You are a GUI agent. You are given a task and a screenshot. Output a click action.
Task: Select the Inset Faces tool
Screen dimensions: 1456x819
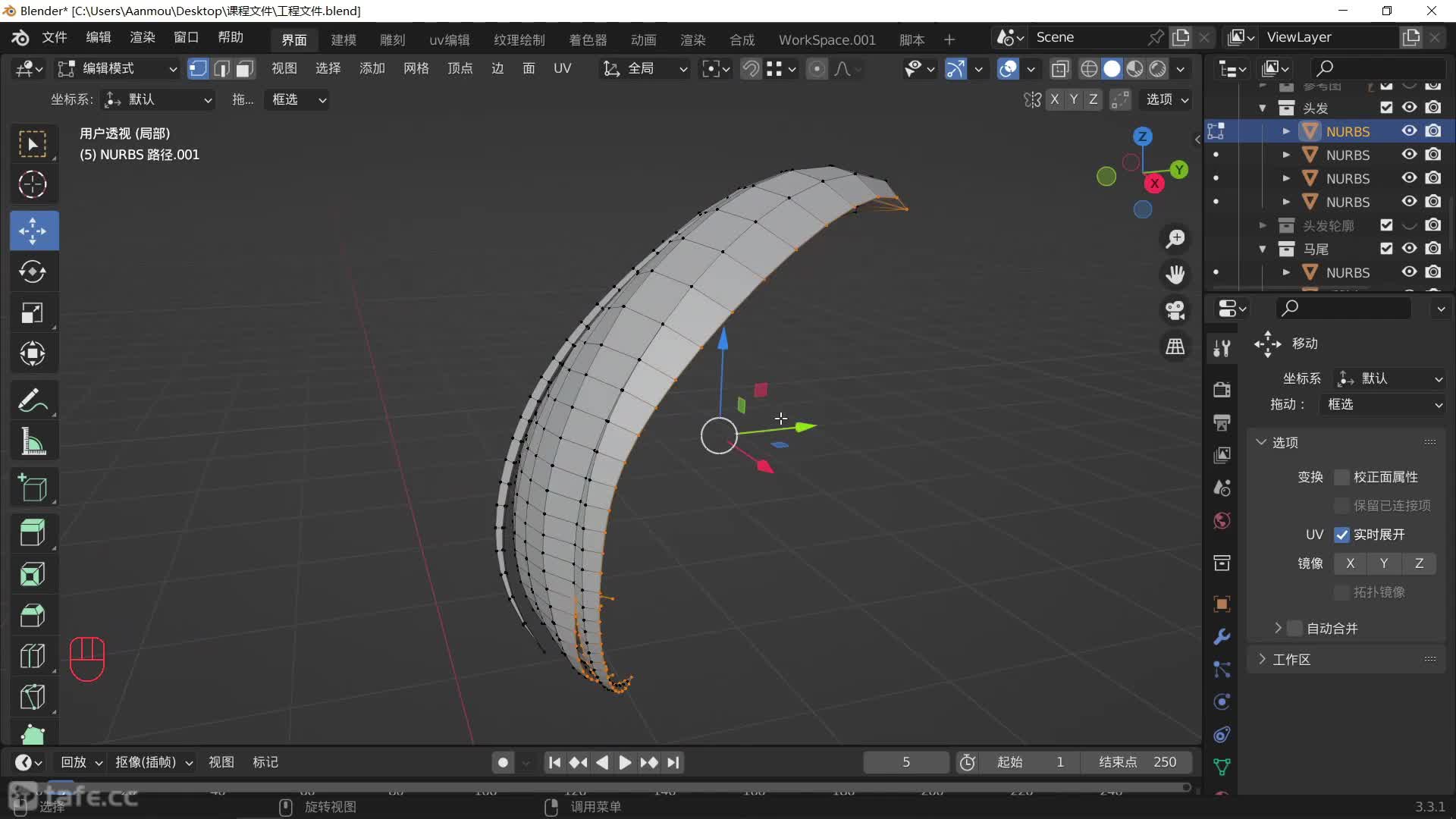tap(33, 574)
